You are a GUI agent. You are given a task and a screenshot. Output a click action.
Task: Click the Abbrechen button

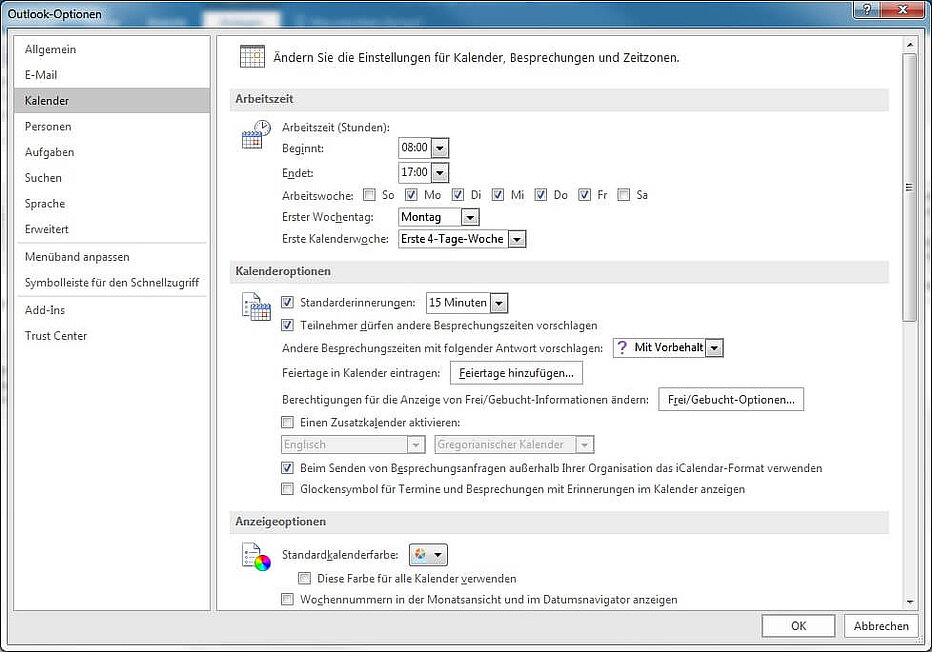click(881, 626)
